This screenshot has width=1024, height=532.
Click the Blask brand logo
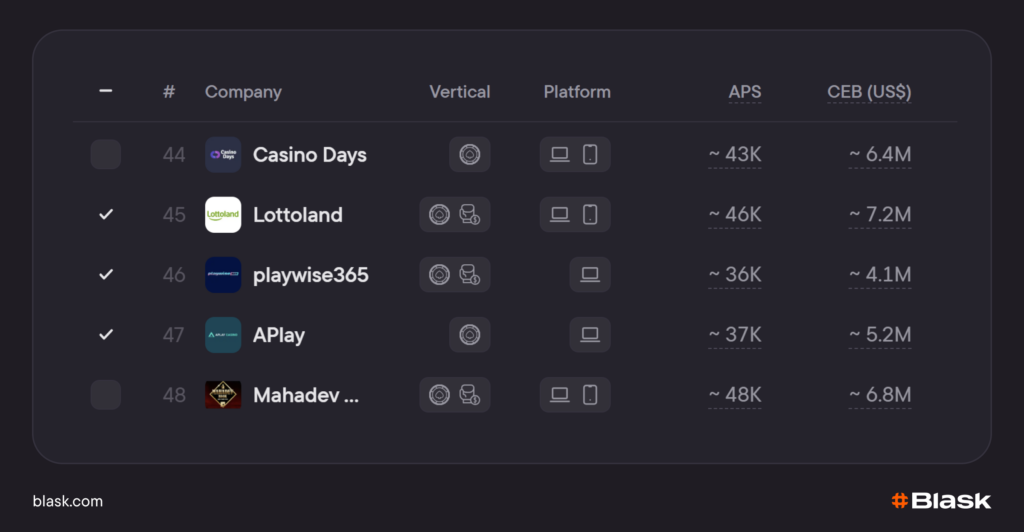[x=941, y=501]
